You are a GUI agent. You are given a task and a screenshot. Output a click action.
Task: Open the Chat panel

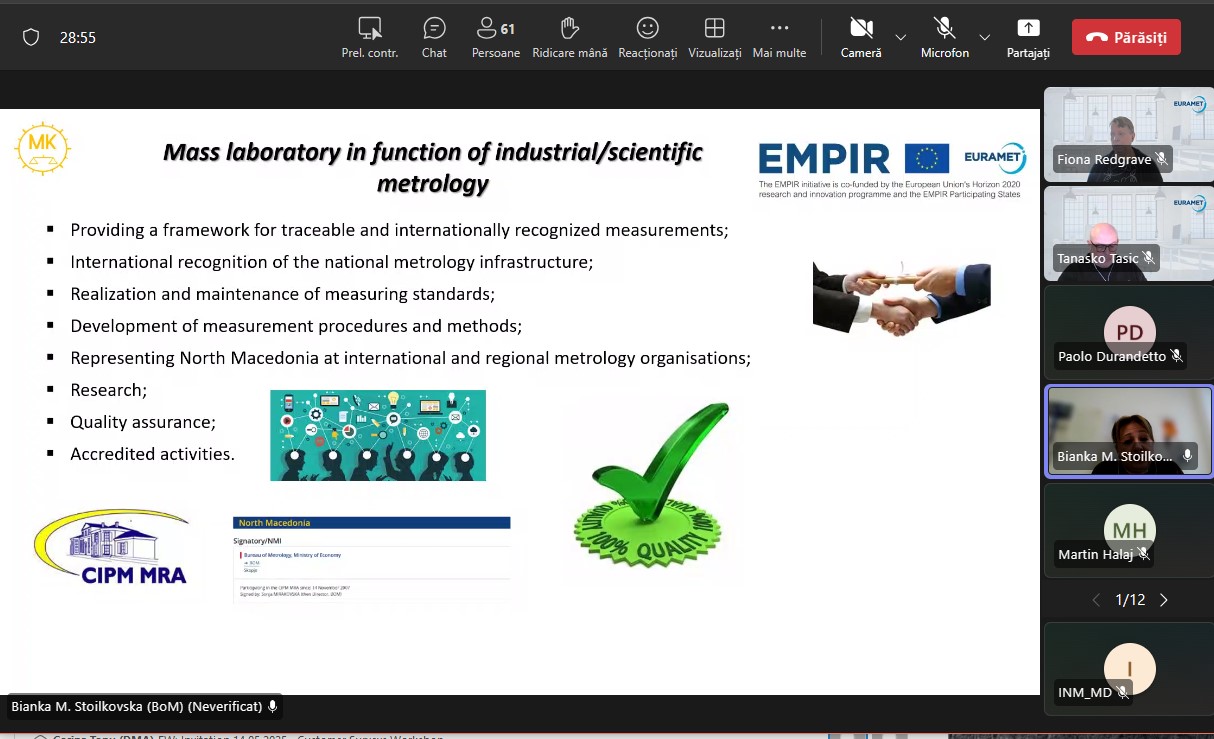[434, 37]
